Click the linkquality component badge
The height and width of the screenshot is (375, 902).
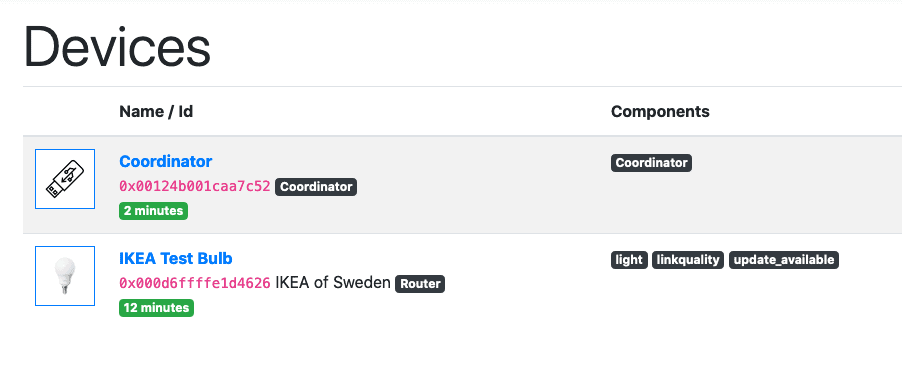pyautogui.click(x=688, y=260)
